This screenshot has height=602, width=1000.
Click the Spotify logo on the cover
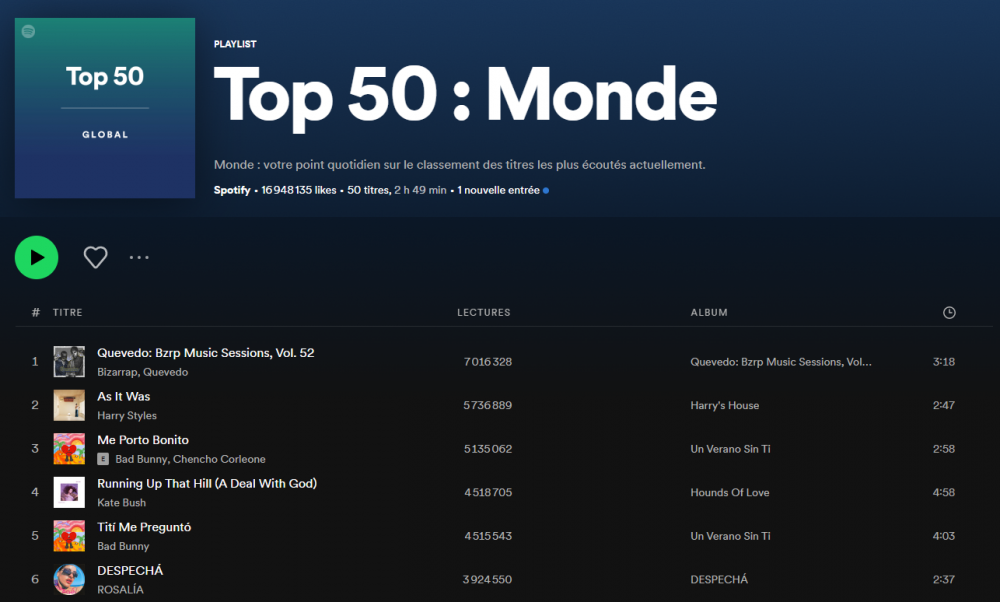29,31
